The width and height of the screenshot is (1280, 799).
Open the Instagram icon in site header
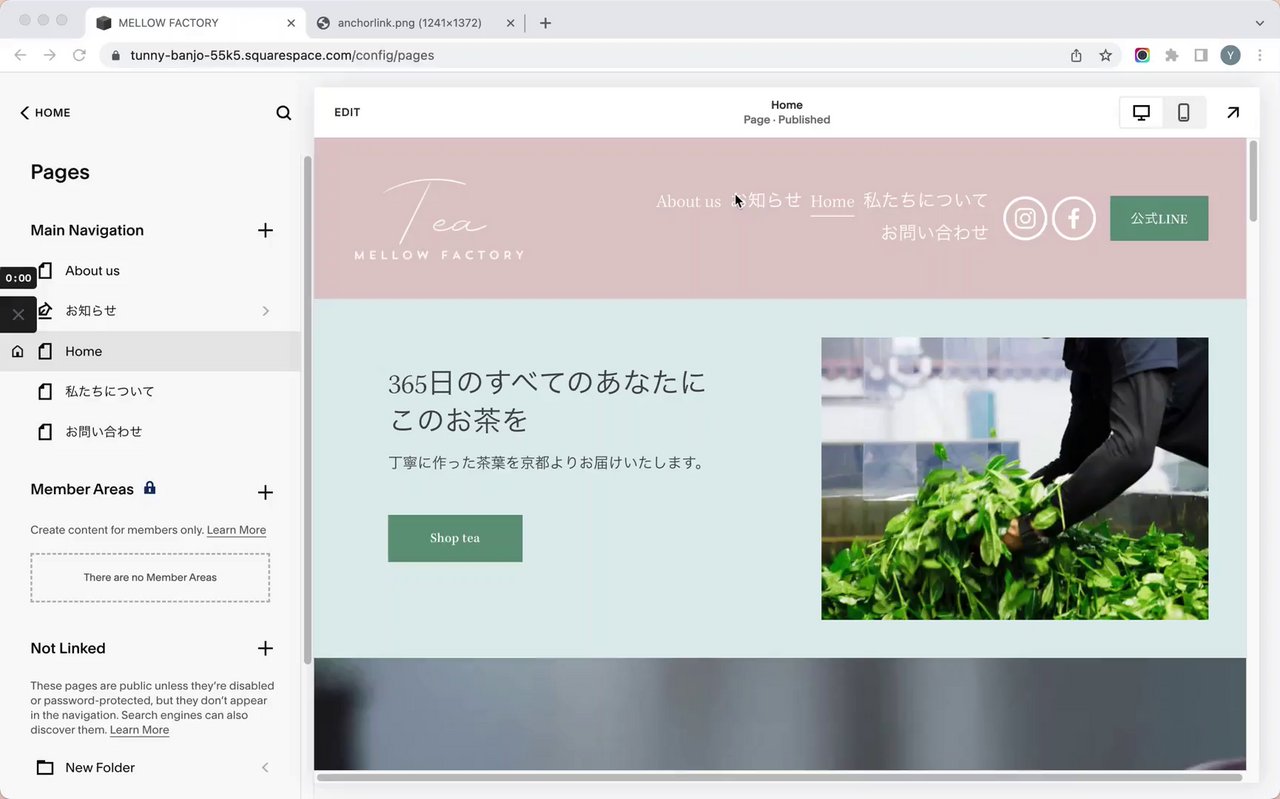(1025, 218)
